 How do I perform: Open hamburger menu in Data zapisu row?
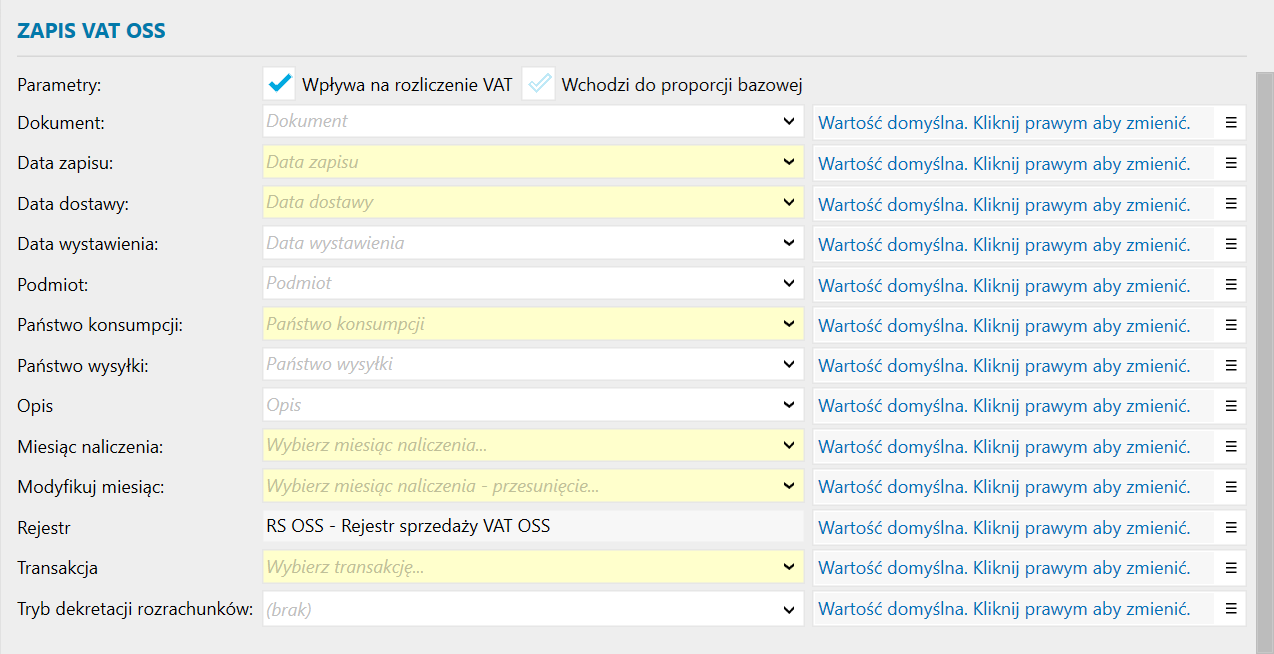(x=1231, y=162)
